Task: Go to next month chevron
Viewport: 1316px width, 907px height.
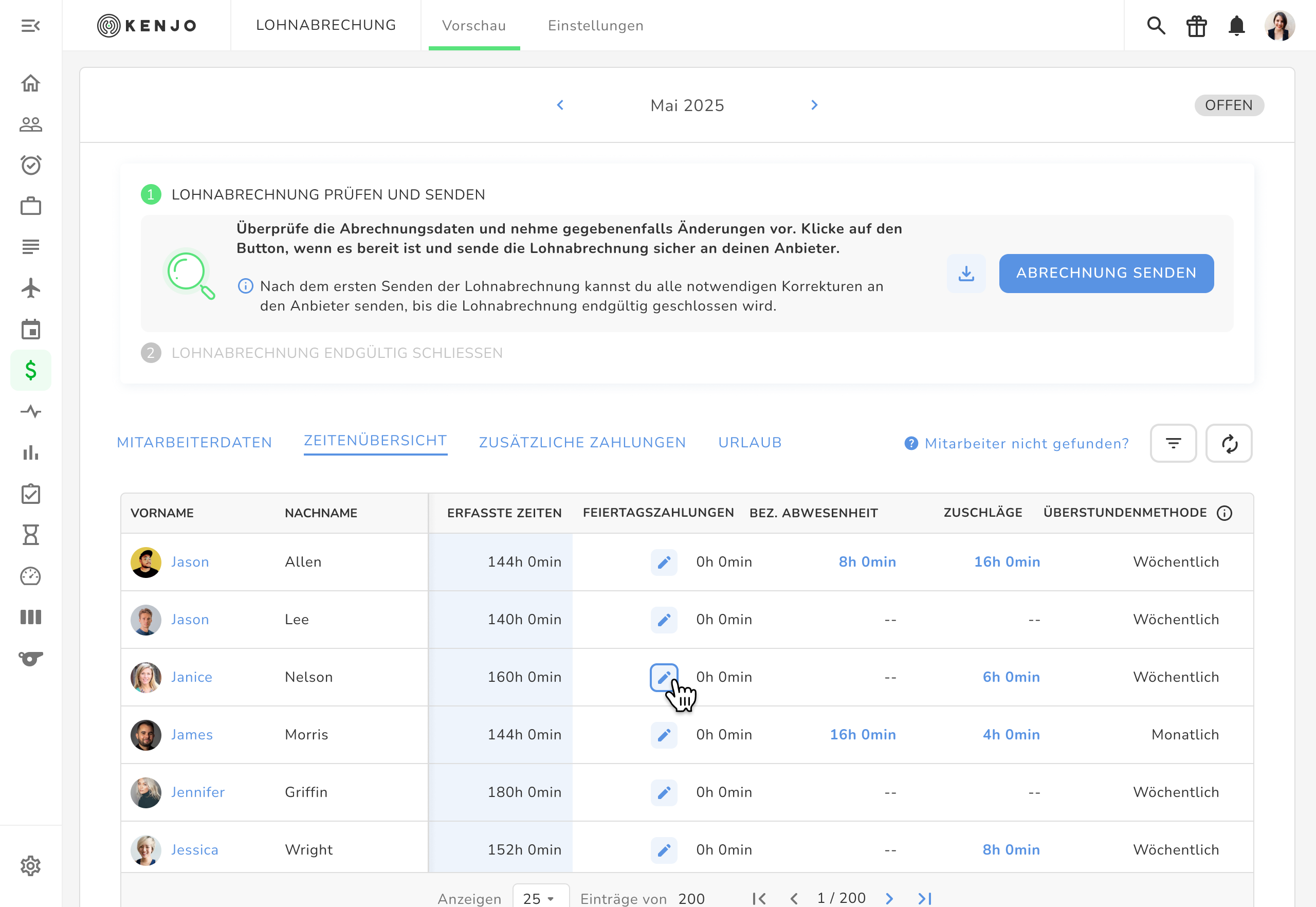Action: pyautogui.click(x=814, y=105)
